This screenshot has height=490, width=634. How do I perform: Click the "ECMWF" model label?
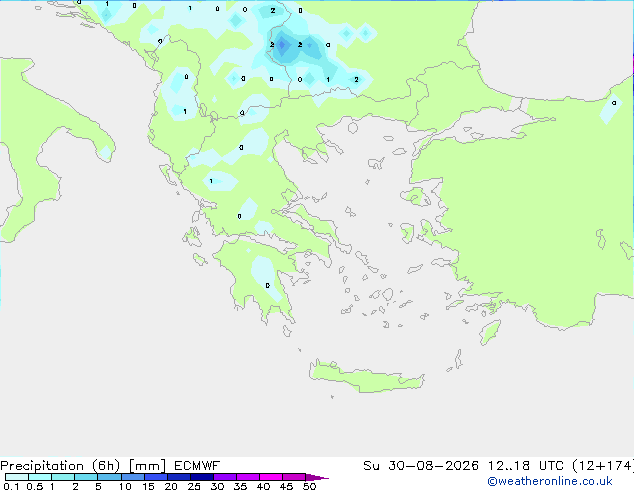(x=197, y=466)
